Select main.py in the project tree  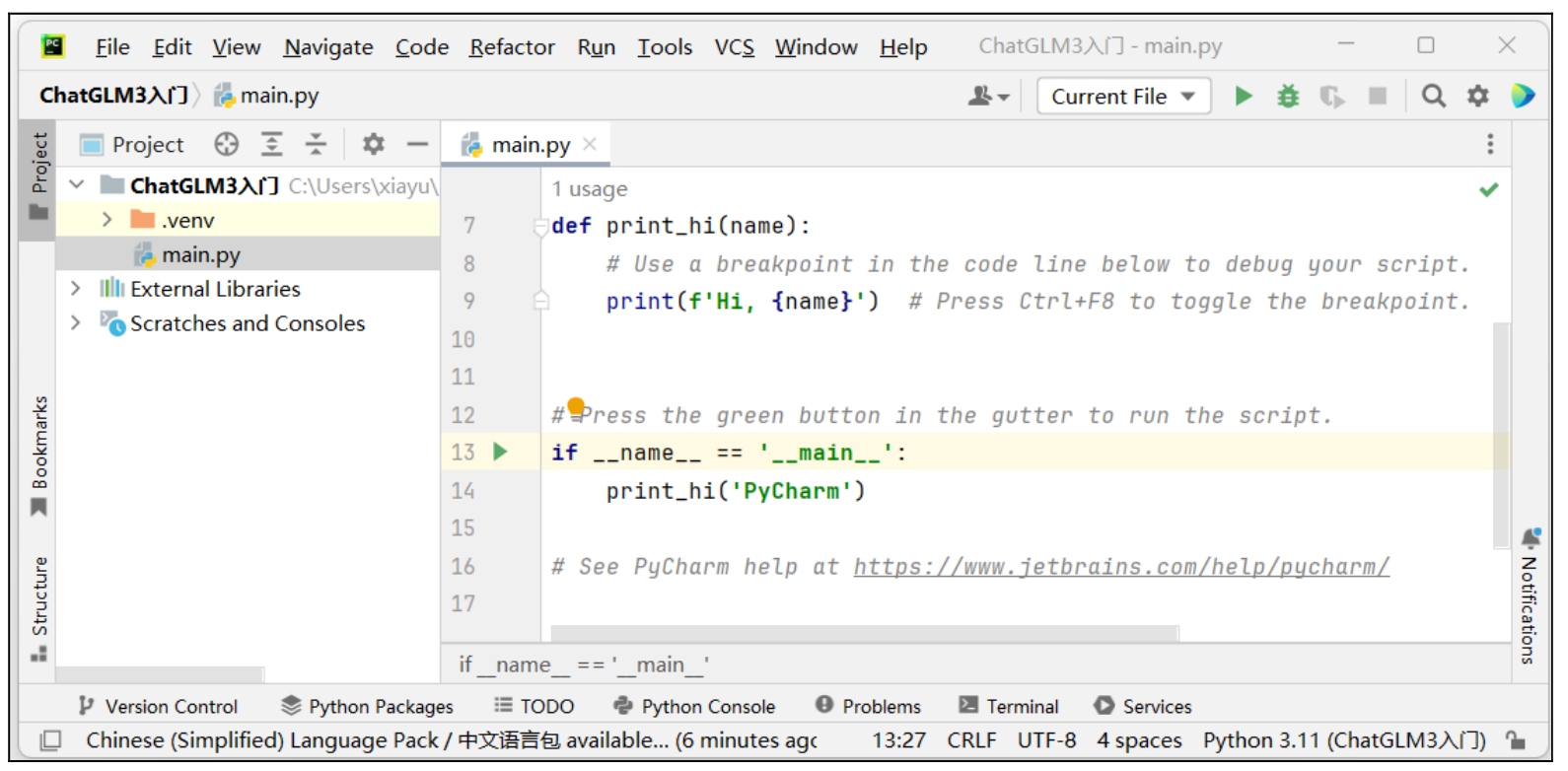[x=248, y=254]
